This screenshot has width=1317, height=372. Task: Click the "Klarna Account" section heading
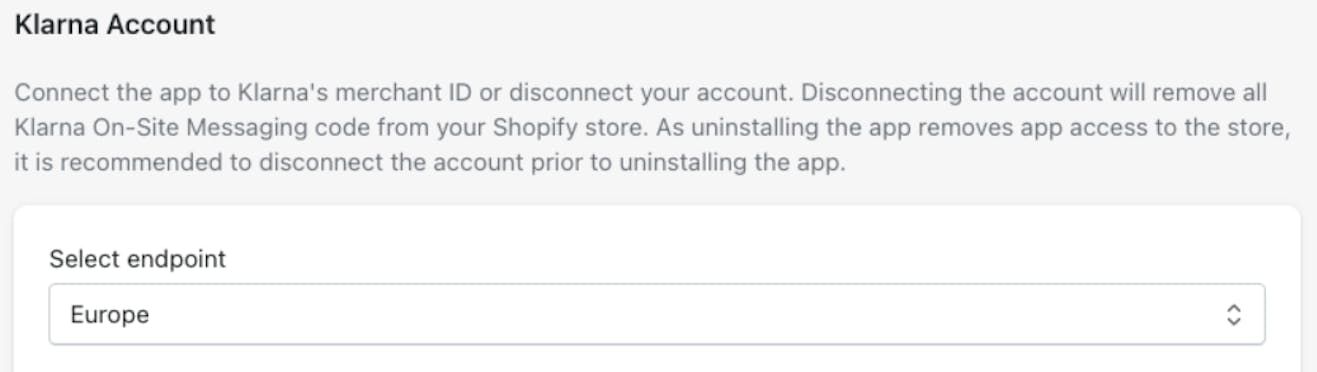tap(115, 24)
